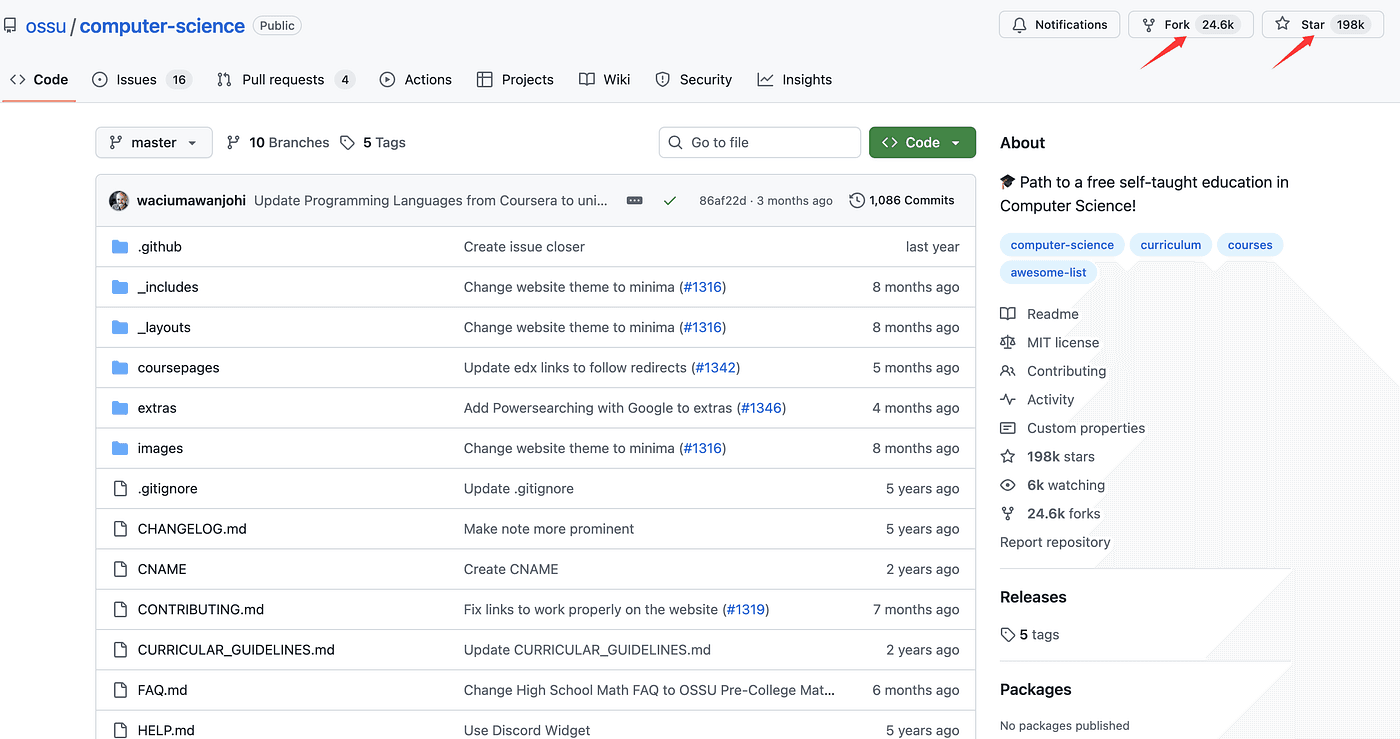The height and width of the screenshot is (739, 1400).
Task: Click the Star button icon
Action: 1282,24
